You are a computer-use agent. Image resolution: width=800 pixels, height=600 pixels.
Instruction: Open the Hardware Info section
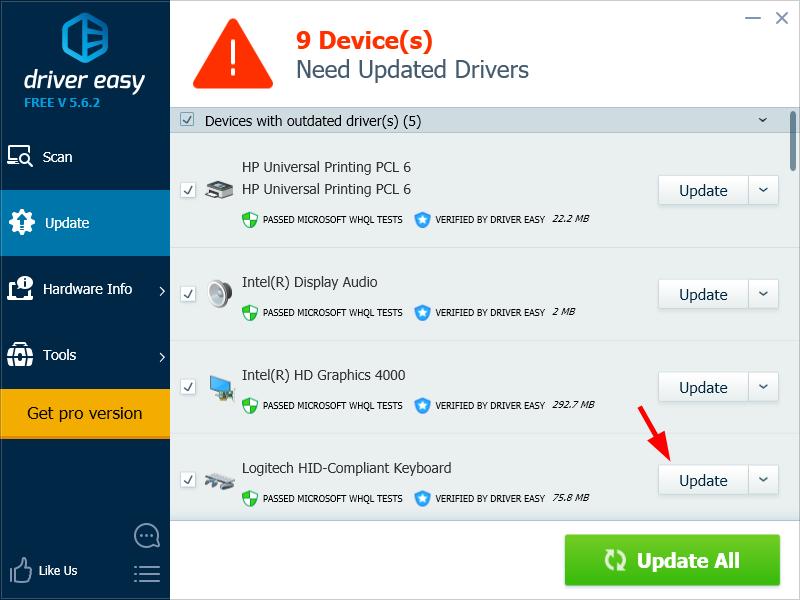pos(85,289)
